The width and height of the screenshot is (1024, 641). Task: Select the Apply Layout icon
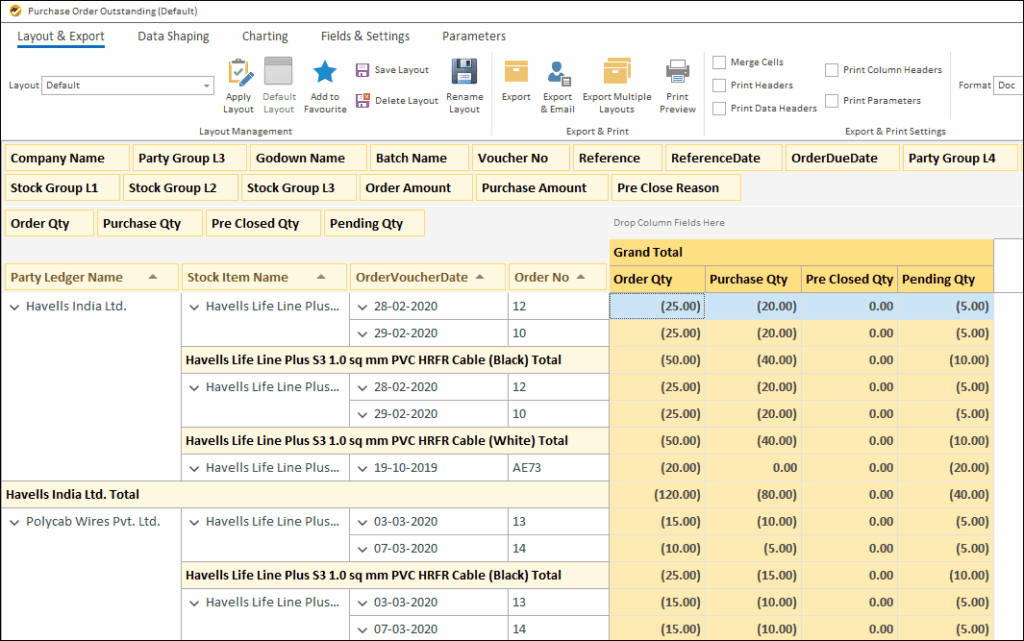[x=240, y=84]
